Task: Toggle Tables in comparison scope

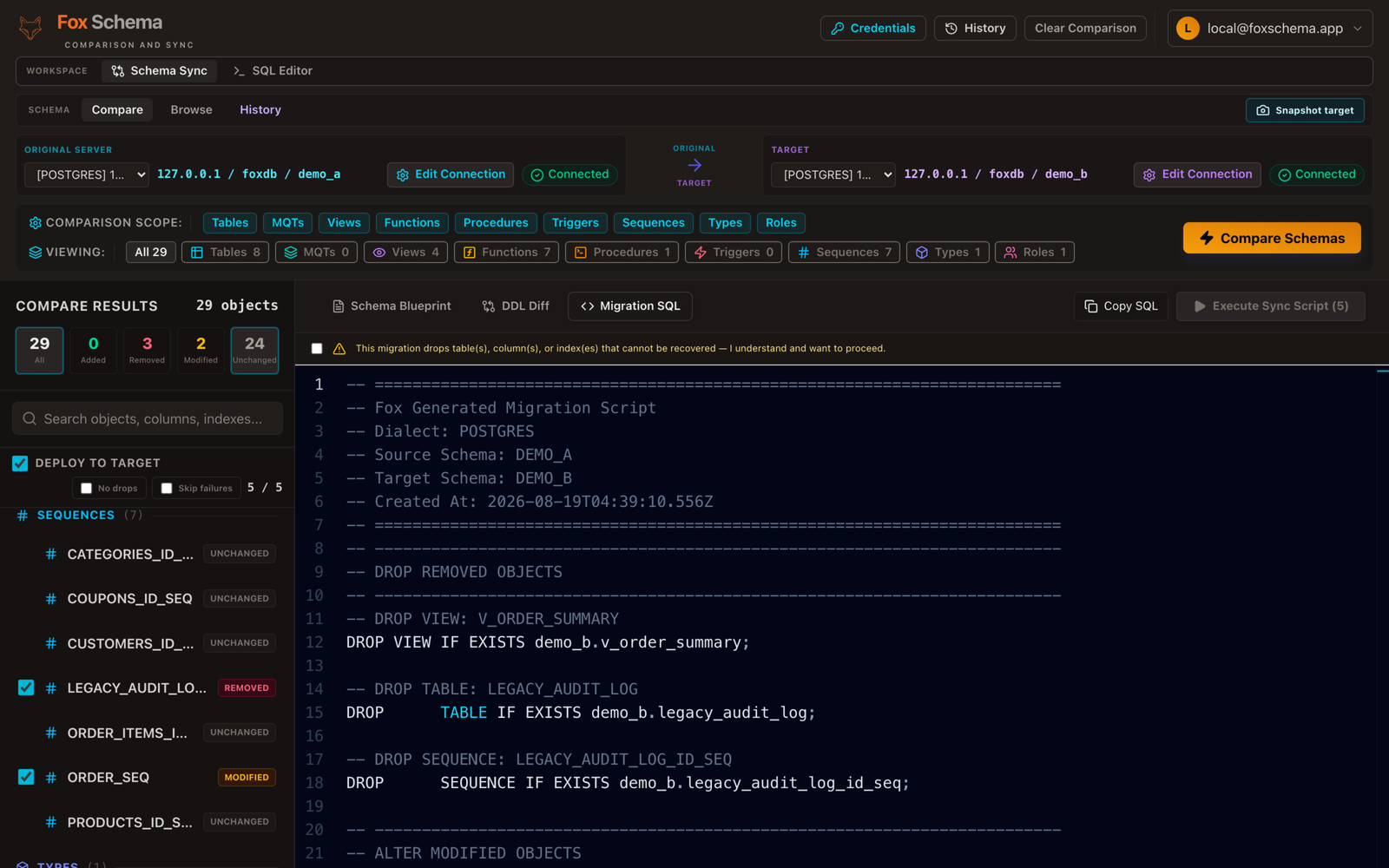Action: tap(230, 223)
